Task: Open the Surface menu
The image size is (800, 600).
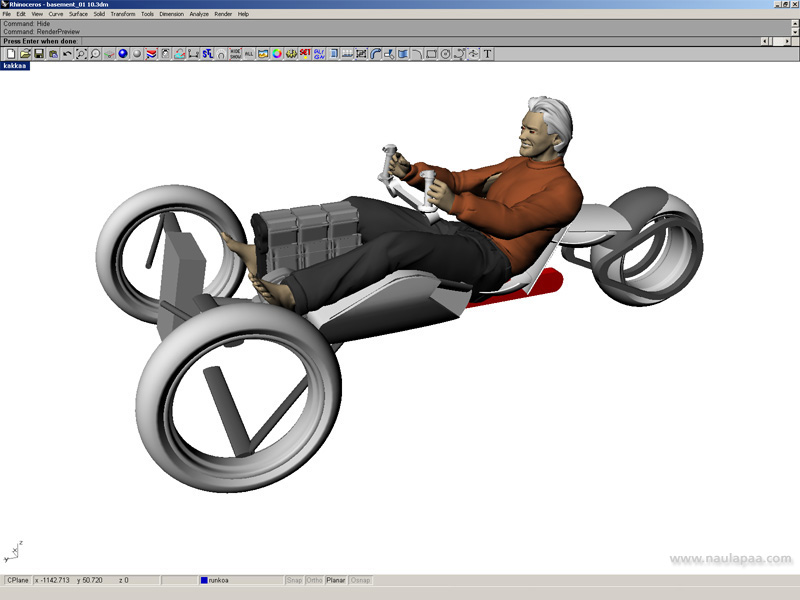Action: tap(78, 14)
